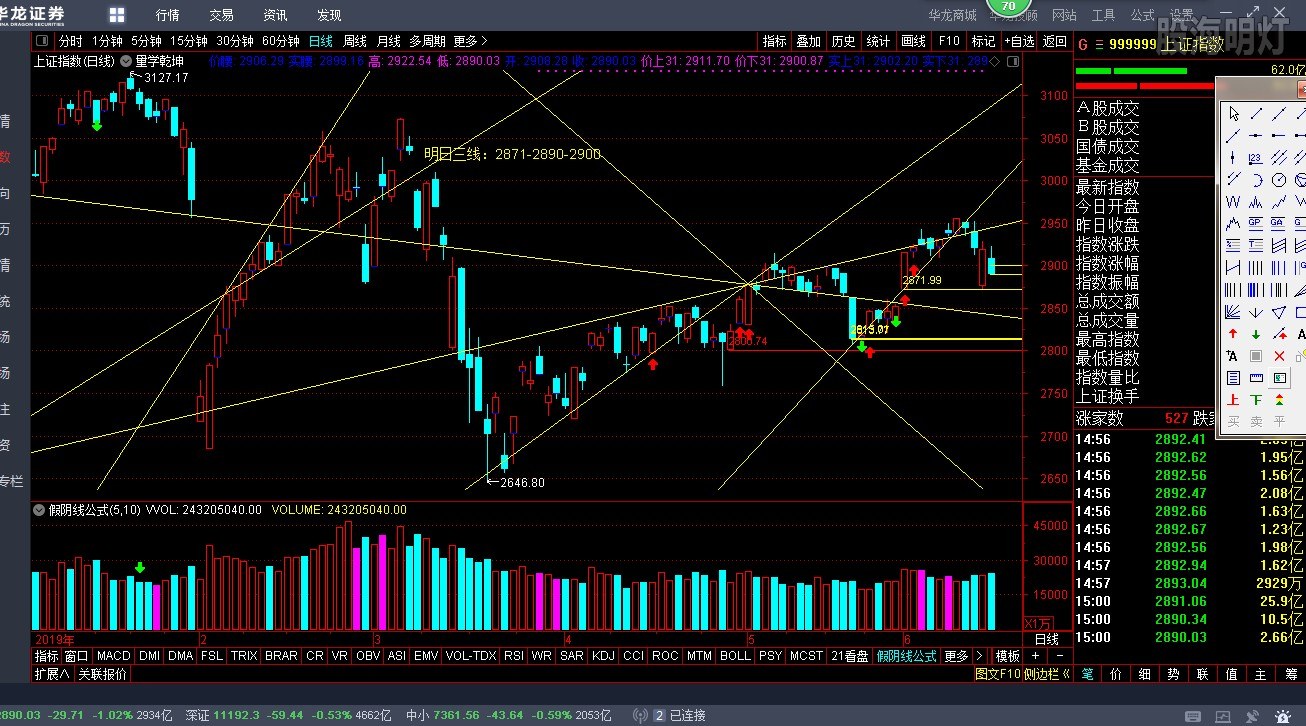
Task: Select the W-wave pattern drawing tool
Action: tap(1234, 201)
